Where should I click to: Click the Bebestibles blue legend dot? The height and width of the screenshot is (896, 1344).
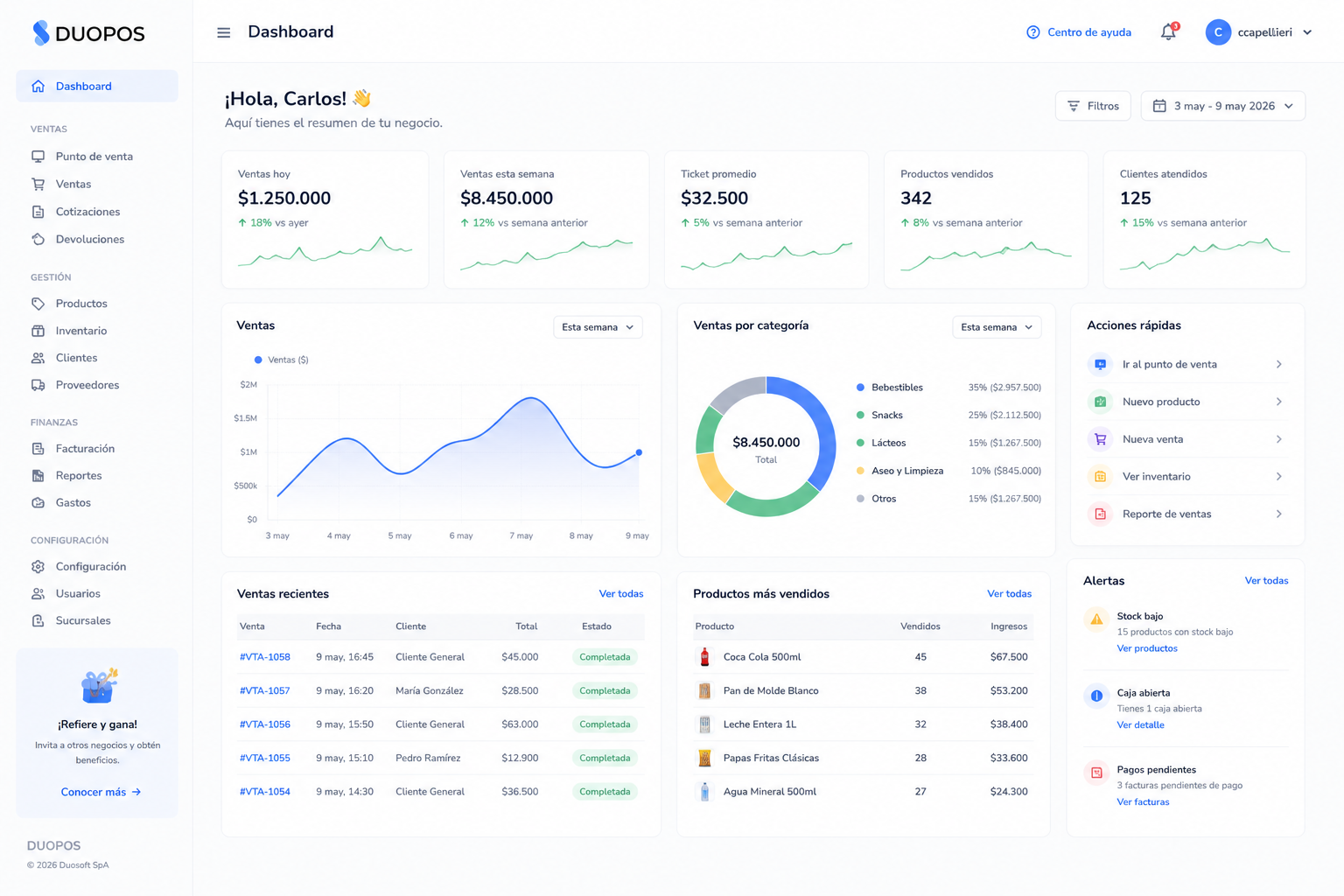[860, 388]
